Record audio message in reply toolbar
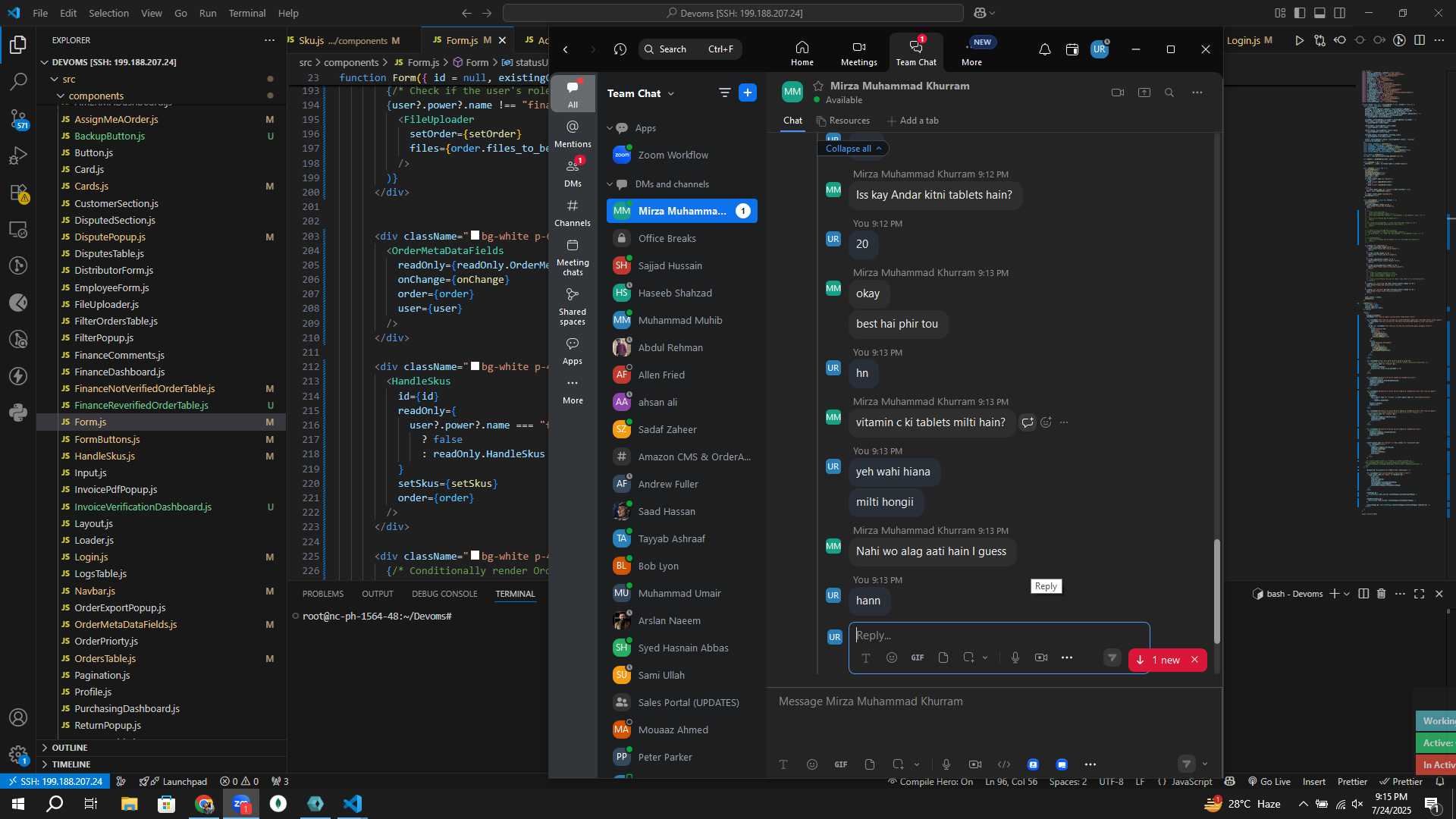This screenshot has height=819, width=1456. [x=1015, y=657]
